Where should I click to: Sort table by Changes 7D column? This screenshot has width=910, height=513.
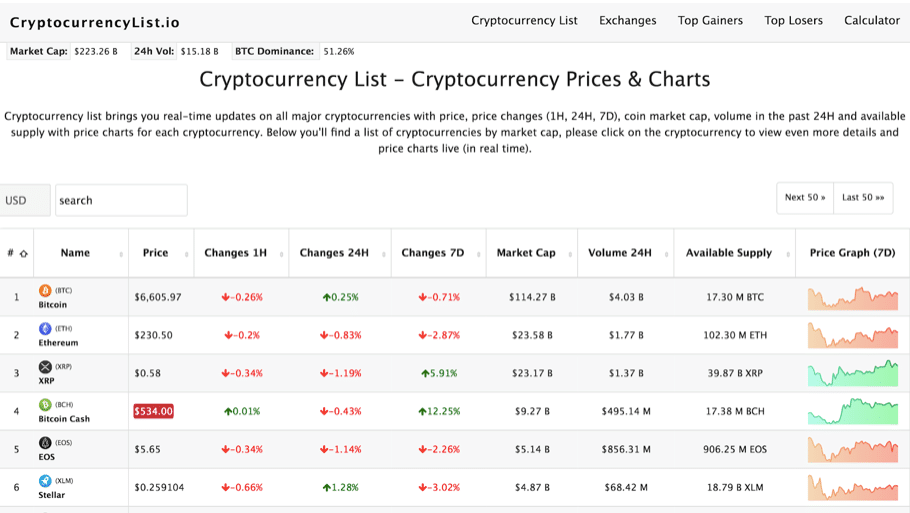(x=439, y=253)
